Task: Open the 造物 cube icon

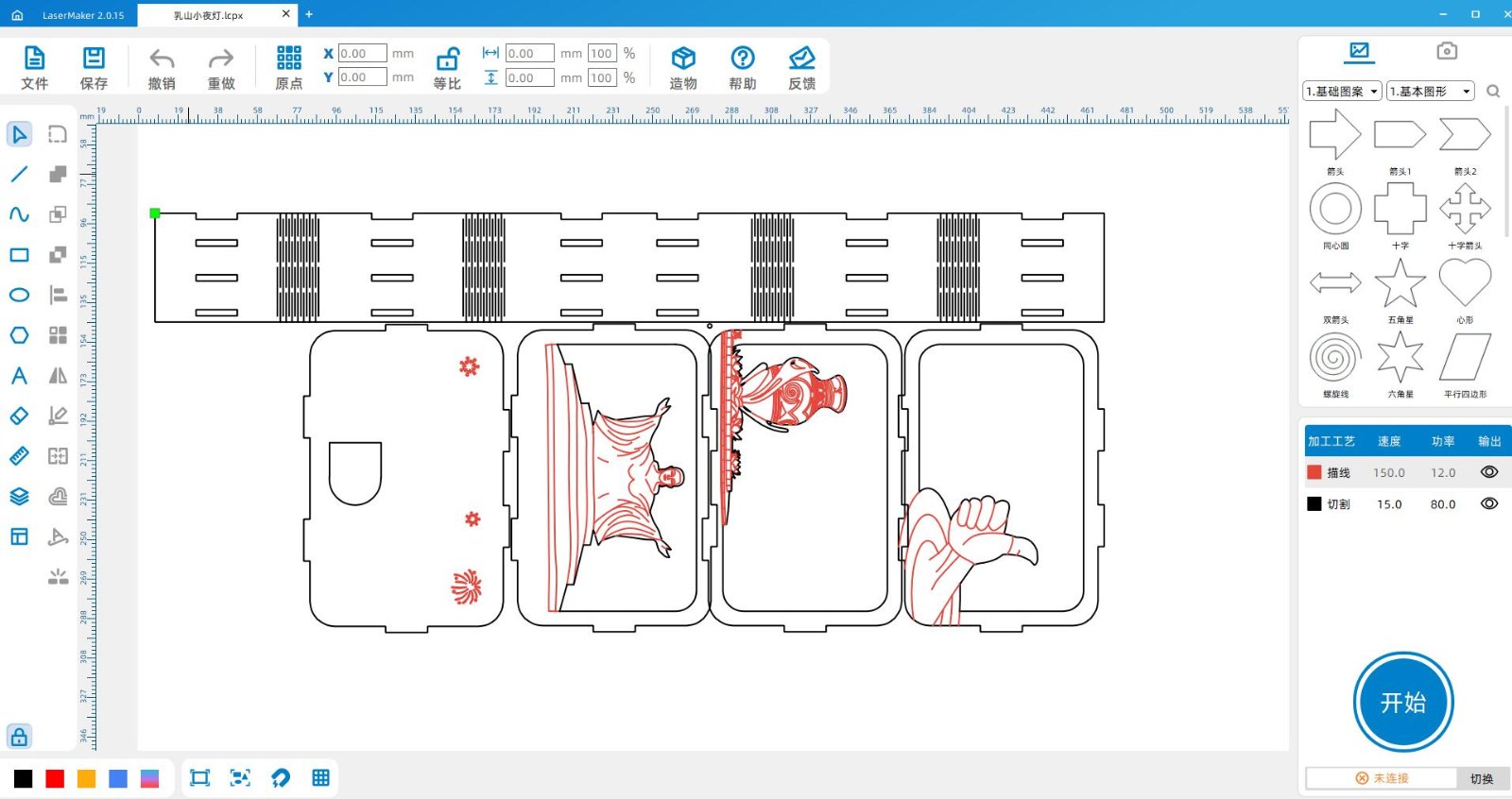Action: [683, 59]
